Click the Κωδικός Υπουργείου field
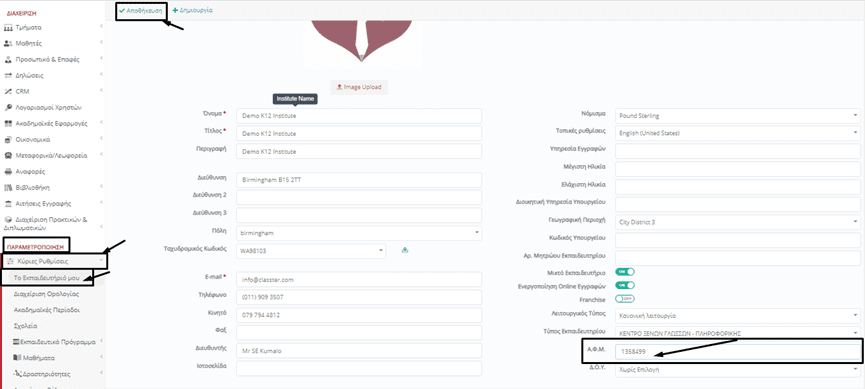865x389 pixels. [x=737, y=240]
